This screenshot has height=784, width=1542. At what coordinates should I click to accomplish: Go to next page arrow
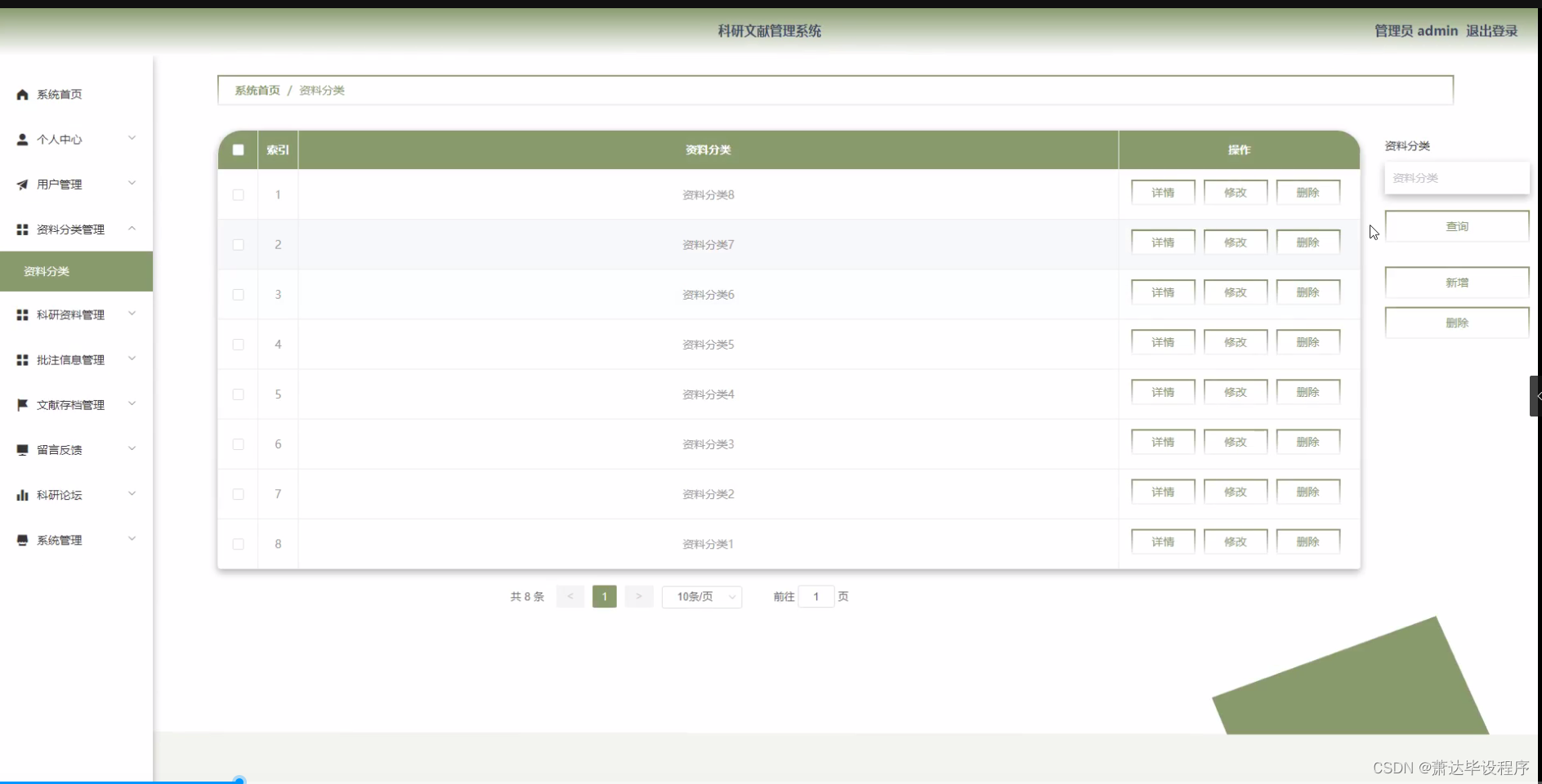639,597
